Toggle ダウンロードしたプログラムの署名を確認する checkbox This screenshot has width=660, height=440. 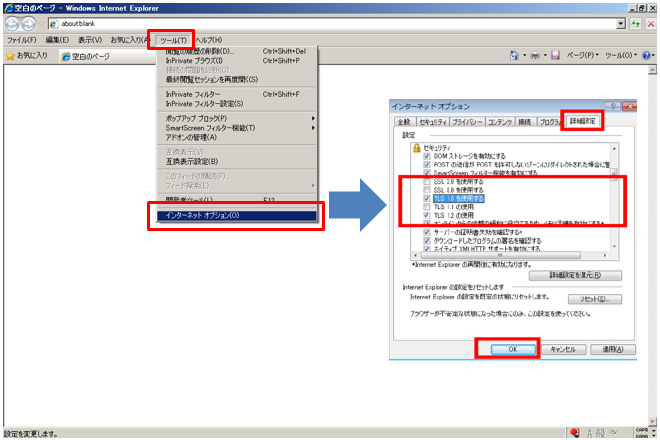pyautogui.click(x=427, y=241)
